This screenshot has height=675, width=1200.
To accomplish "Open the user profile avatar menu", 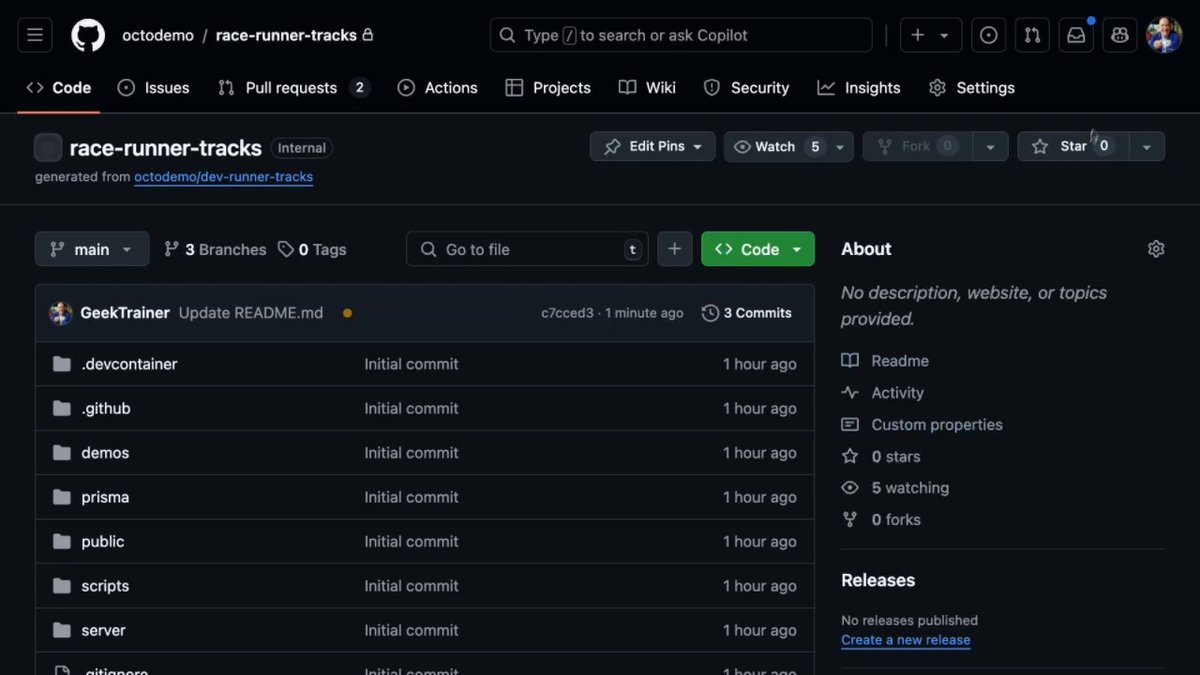I will [1164, 35].
